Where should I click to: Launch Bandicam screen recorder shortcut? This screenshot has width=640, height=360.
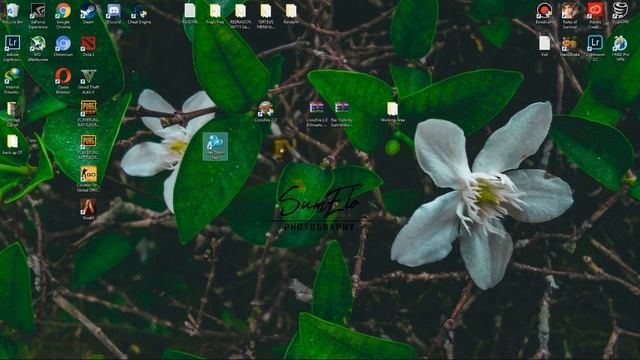click(x=544, y=13)
